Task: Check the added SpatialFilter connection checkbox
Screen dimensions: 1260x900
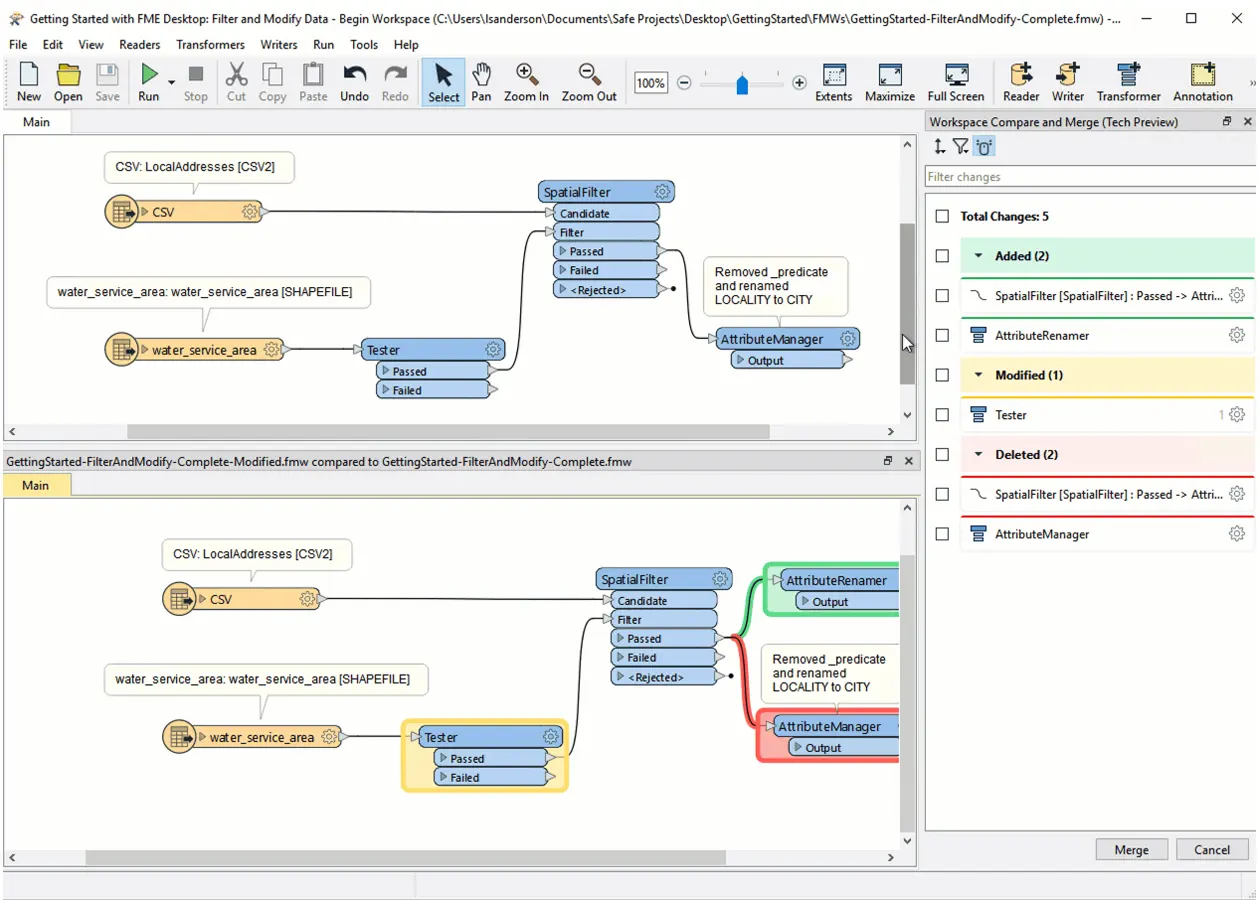Action: [942, 296]
